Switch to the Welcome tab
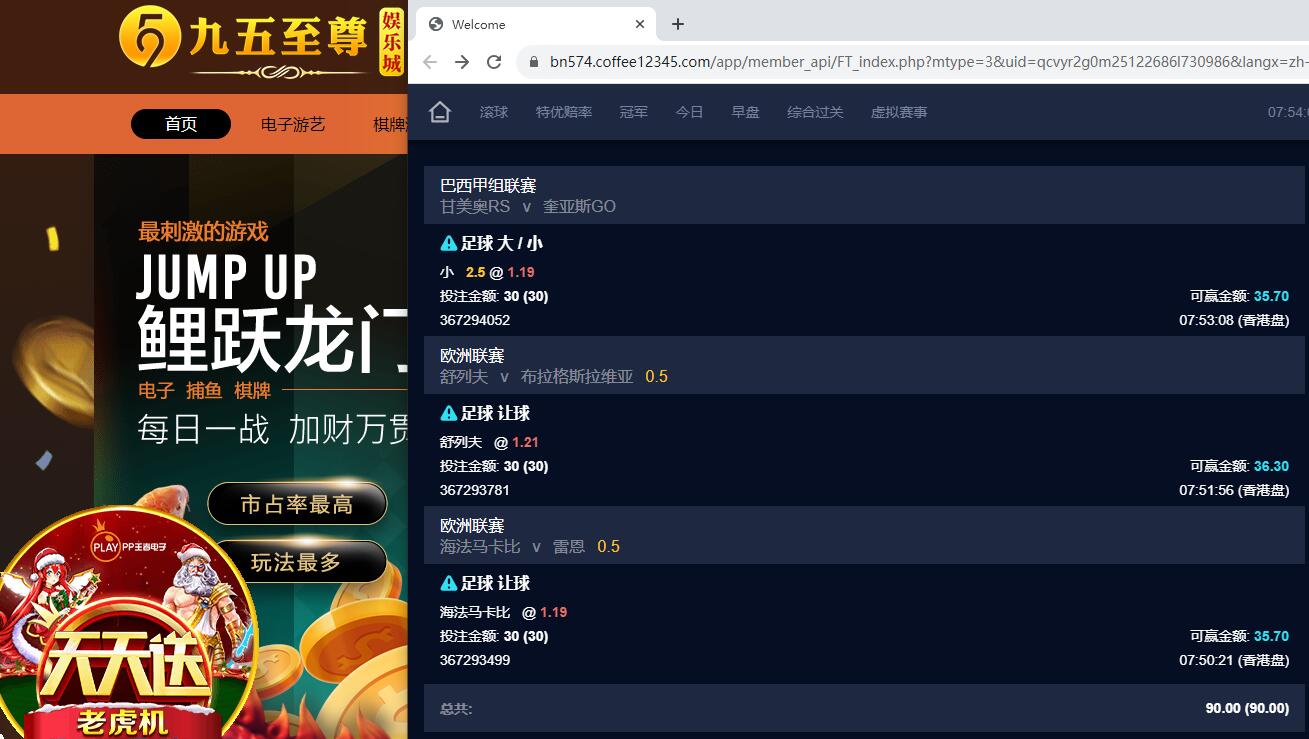This screenshot has width=1309, height=739. click(535, 24)
